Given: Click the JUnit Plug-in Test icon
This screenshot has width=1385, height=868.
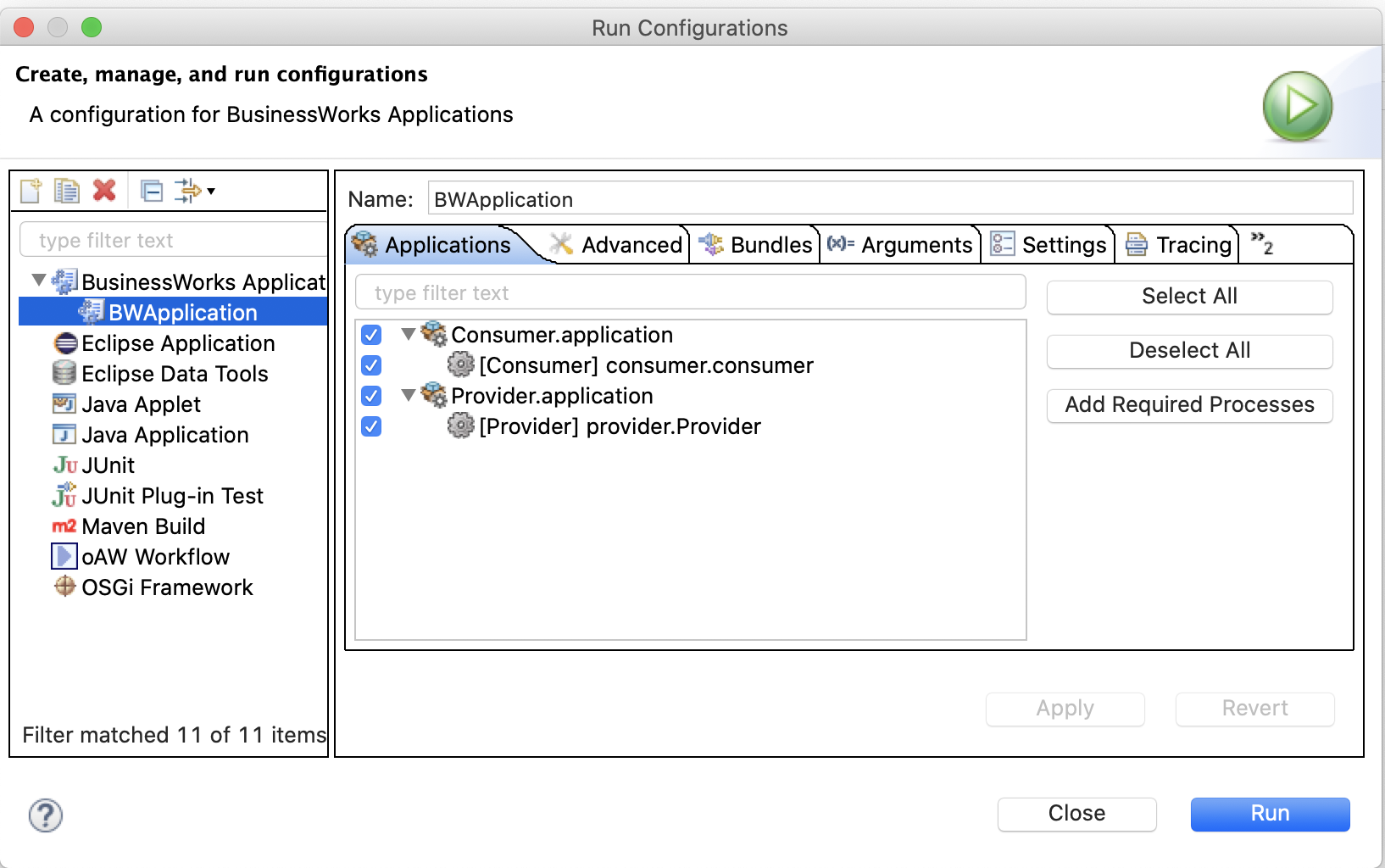Looking at the screenshot, I should coord(64,495).
